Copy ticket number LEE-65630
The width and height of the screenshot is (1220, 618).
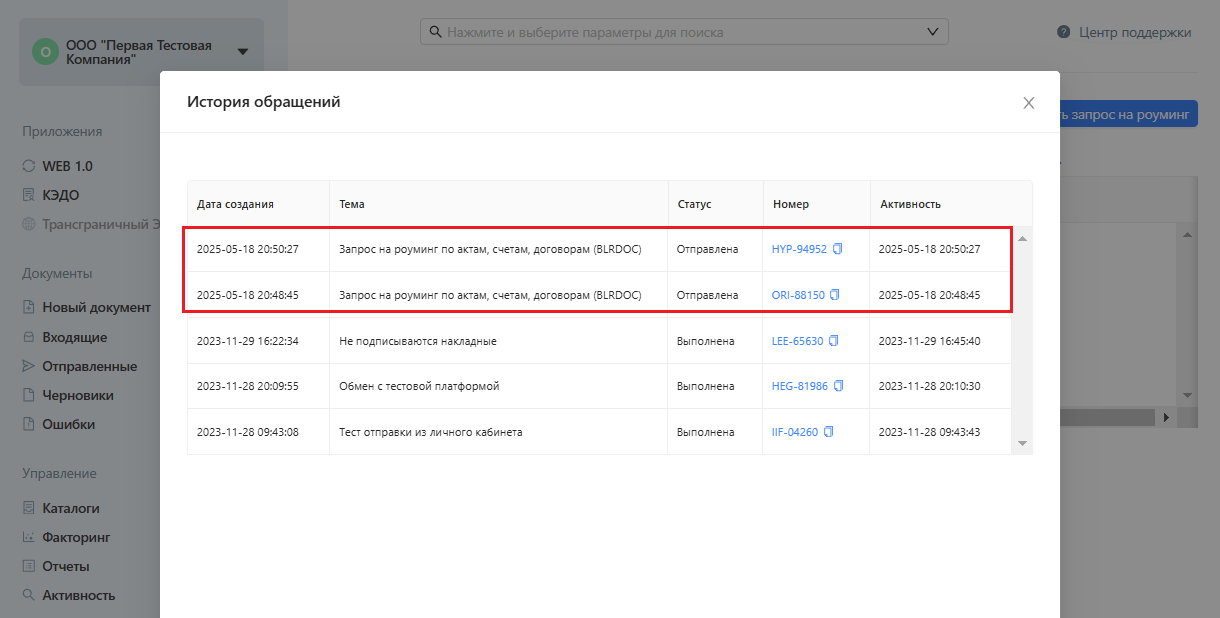834,341
